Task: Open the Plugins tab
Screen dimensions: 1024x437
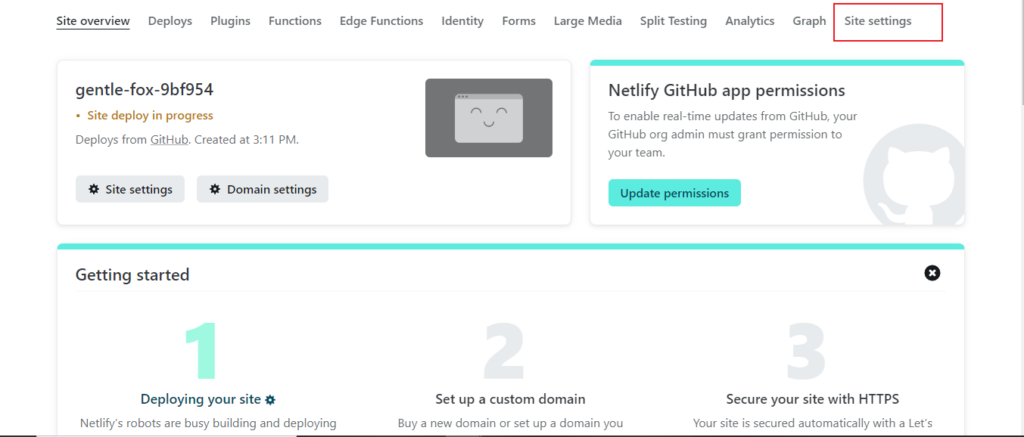Action: pyautogui.click(x=230, y=21)
